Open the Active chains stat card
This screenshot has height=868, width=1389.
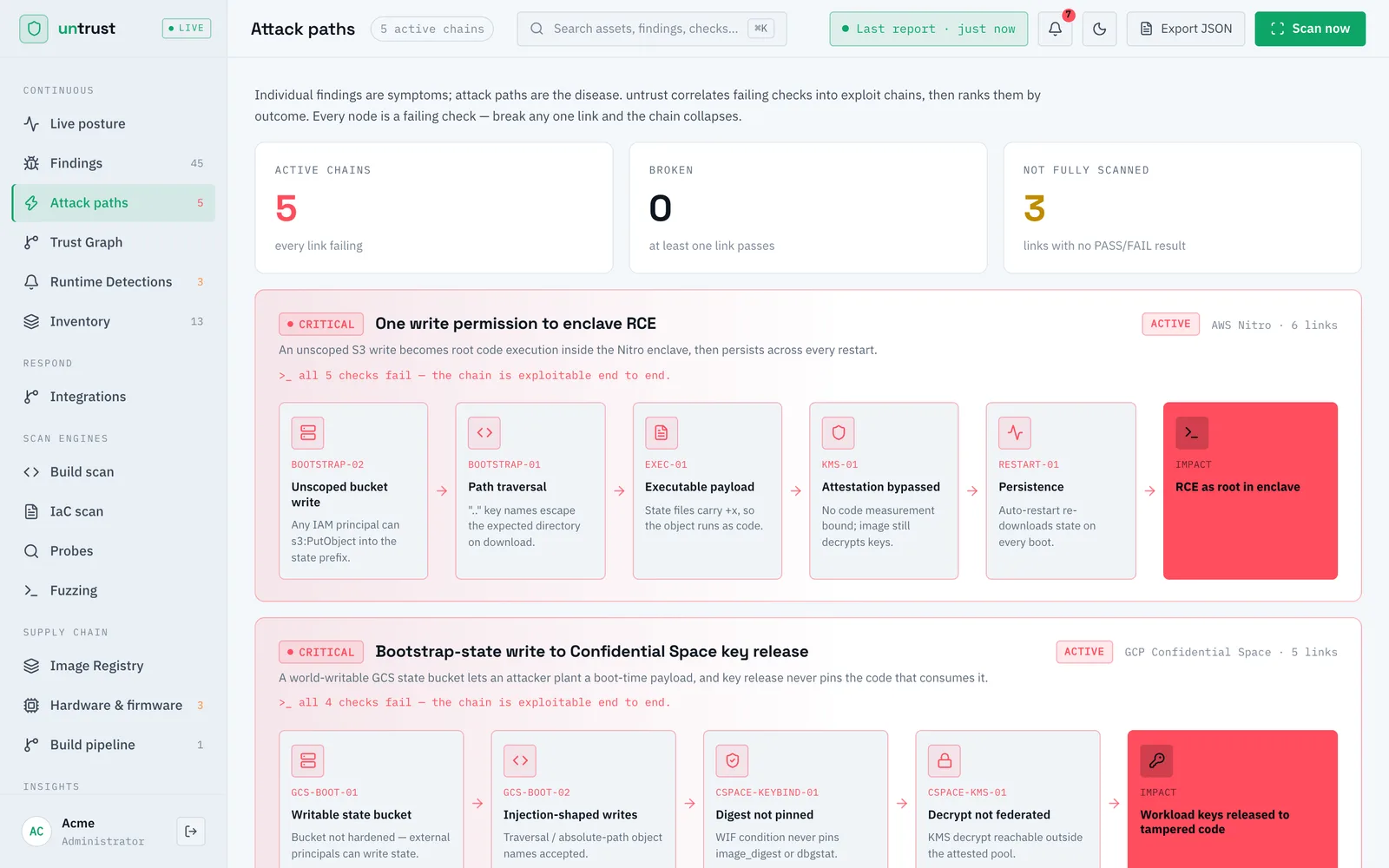pos(434,208)
